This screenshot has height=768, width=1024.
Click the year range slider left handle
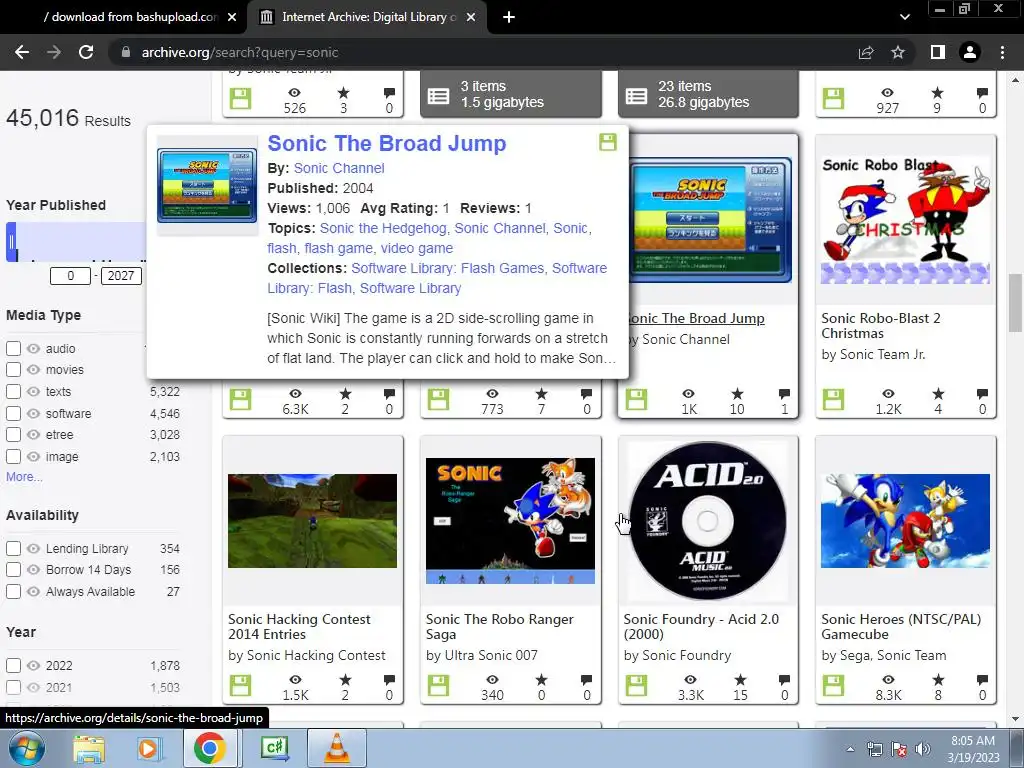point(11,242)
